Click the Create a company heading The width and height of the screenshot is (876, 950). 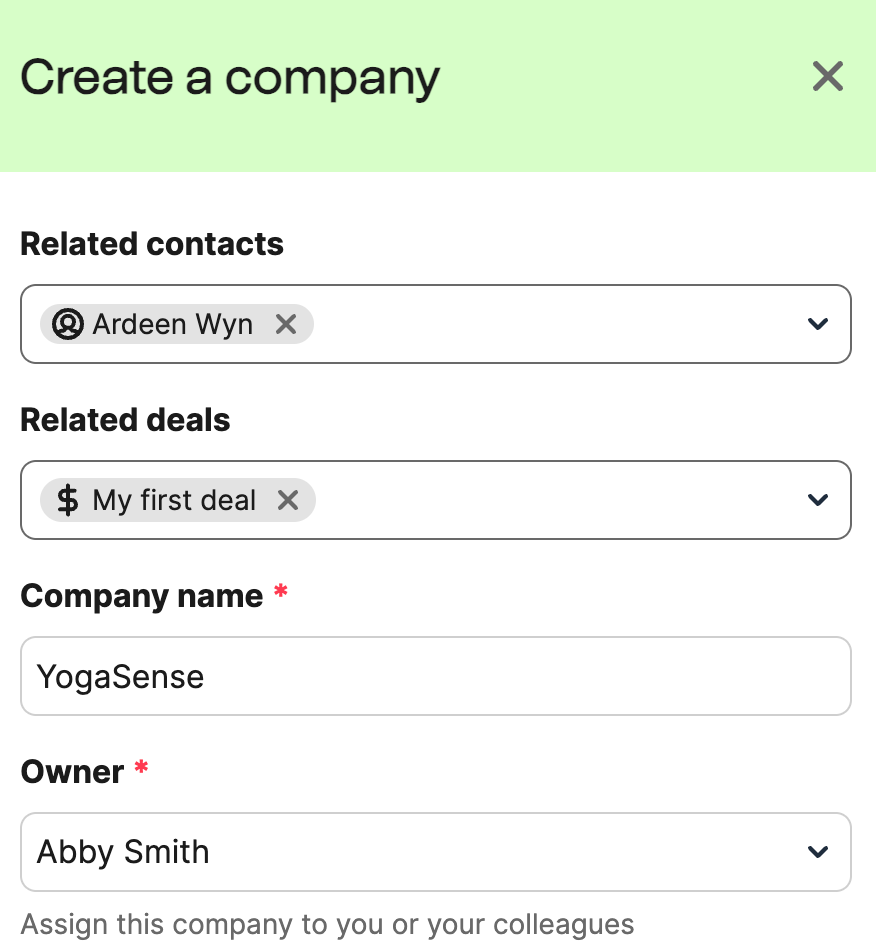coord(230,79)
